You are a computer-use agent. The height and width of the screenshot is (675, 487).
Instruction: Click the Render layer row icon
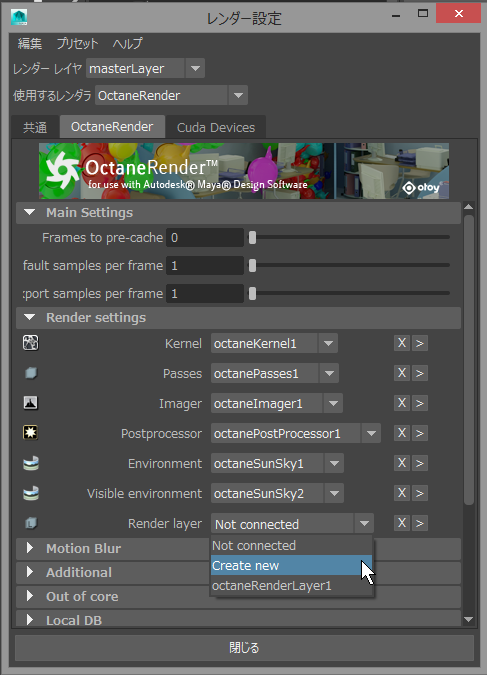pyautogui.click(x=31, y=523)
